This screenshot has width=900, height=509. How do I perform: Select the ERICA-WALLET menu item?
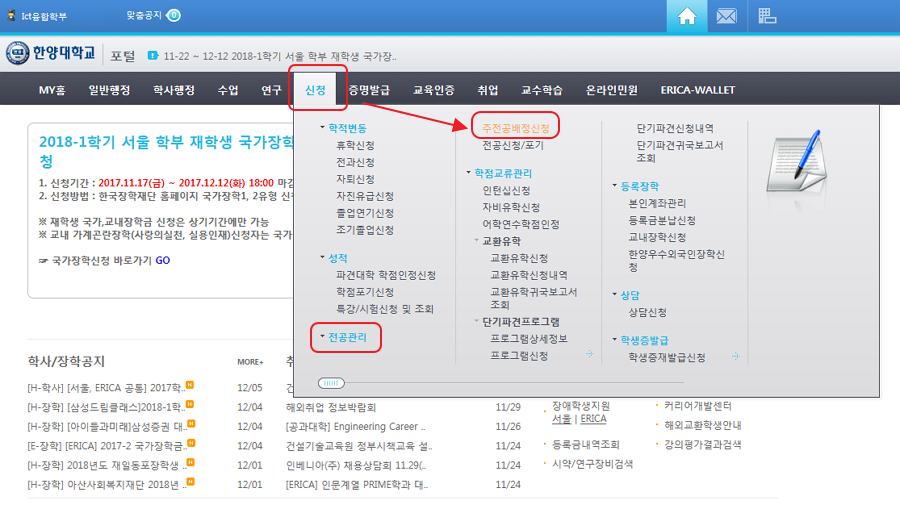(x=697, y=90)
